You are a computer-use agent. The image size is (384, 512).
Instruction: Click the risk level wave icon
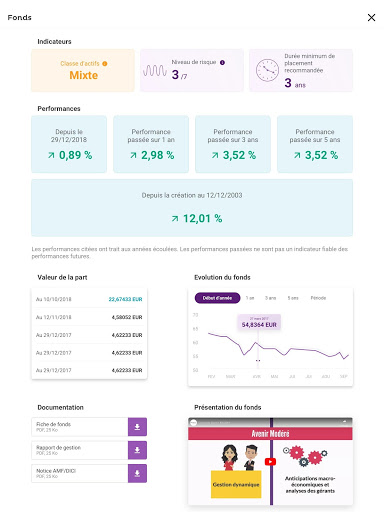[x=155, y=70]
